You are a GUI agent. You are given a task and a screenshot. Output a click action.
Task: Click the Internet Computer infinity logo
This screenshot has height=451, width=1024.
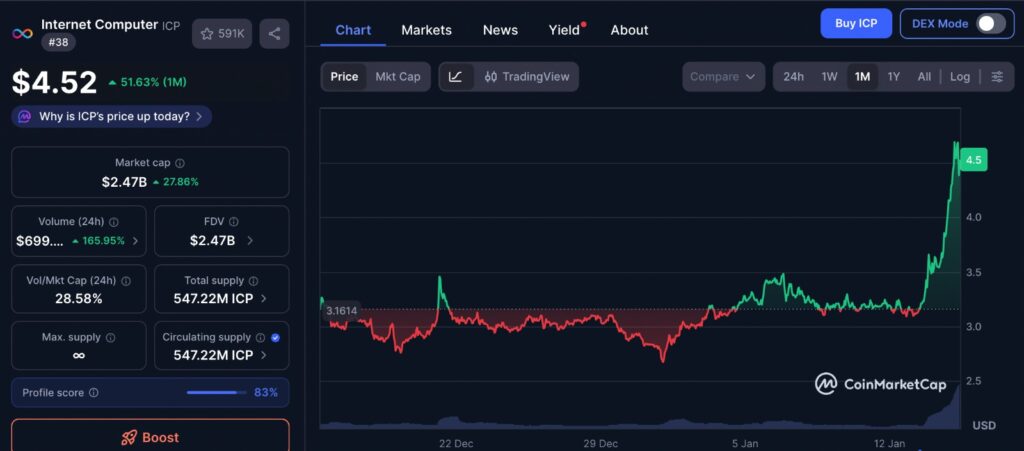click(22, 33)
